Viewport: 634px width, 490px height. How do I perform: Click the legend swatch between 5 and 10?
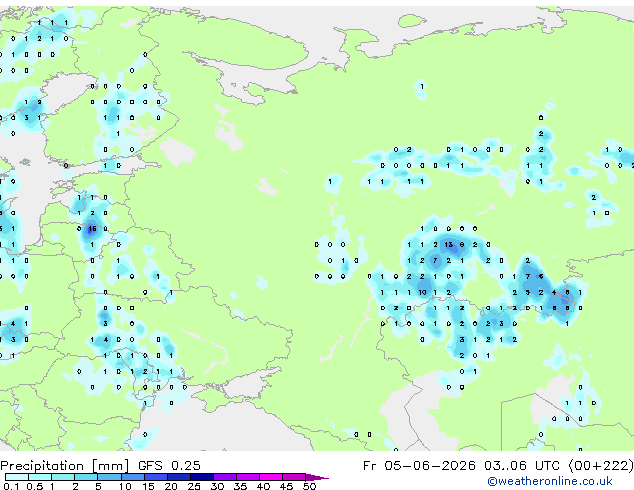pos(109,477)
